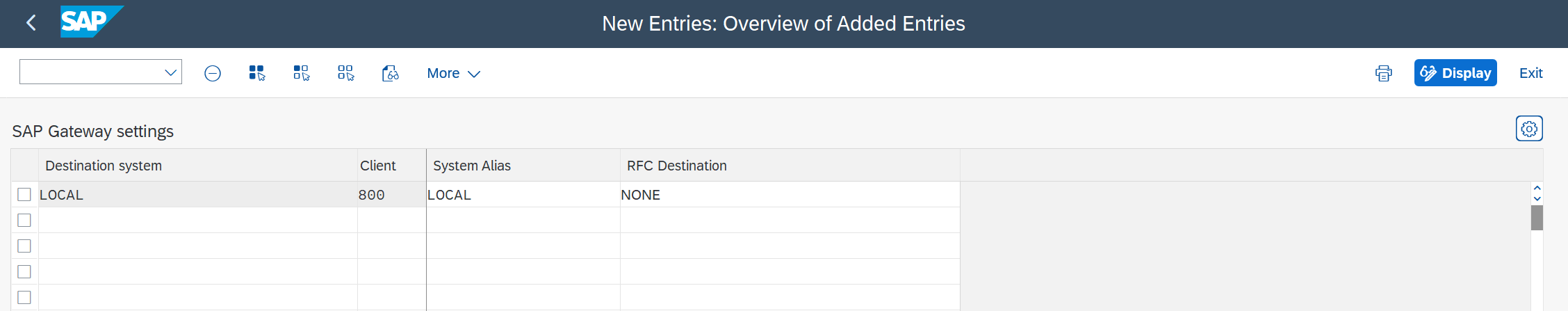Expand the More menu
This screenshot has height=311, width=1568.
click(x=453, y=73)
